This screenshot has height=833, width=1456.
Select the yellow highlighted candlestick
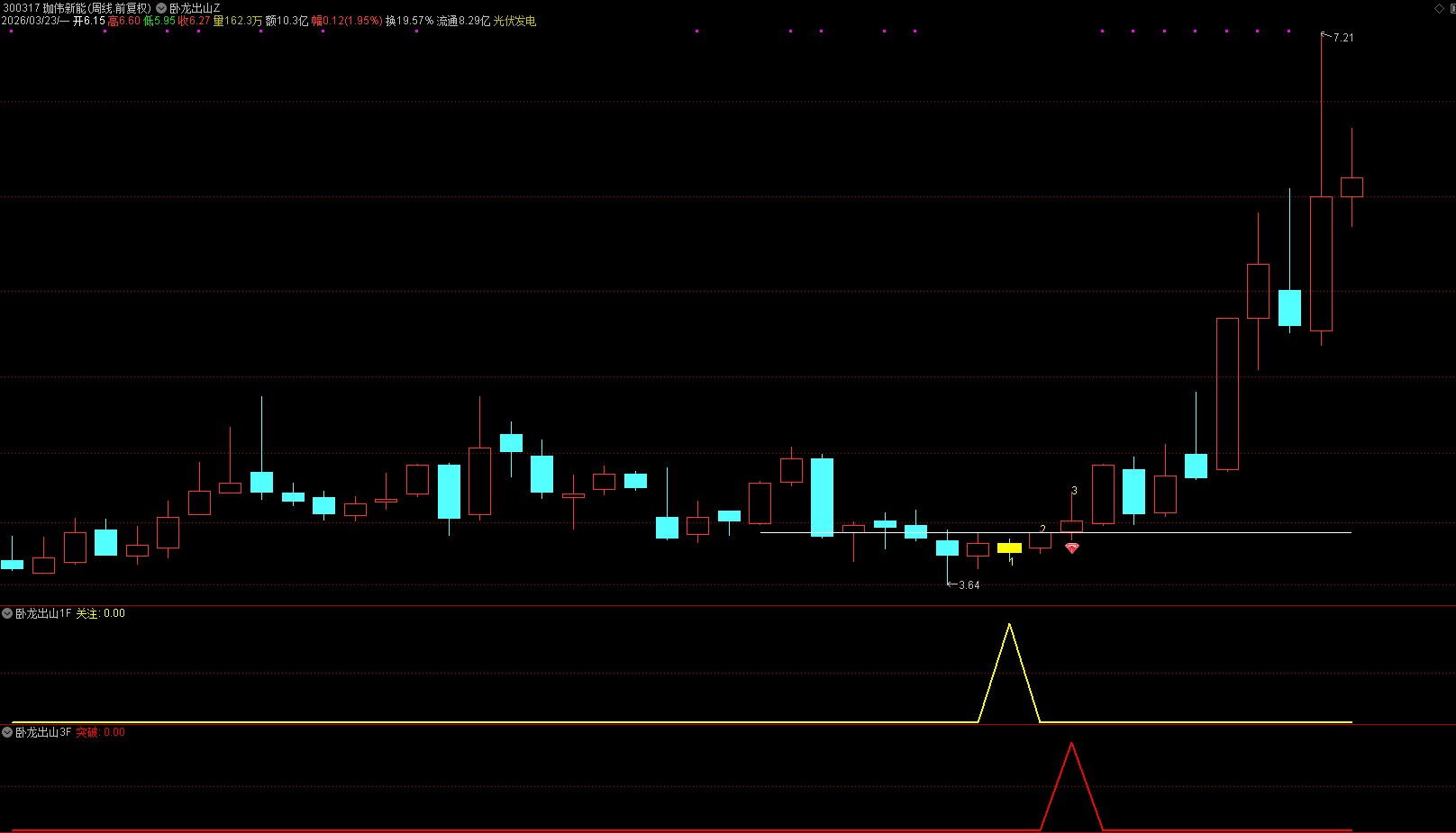click(x=1009, y=548)
